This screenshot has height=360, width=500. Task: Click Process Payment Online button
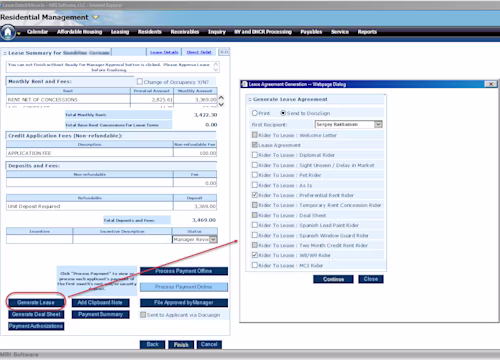click(x=184, y=287)
